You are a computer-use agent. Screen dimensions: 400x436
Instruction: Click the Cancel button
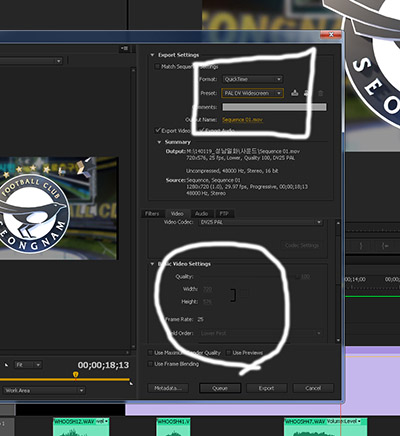313,388
